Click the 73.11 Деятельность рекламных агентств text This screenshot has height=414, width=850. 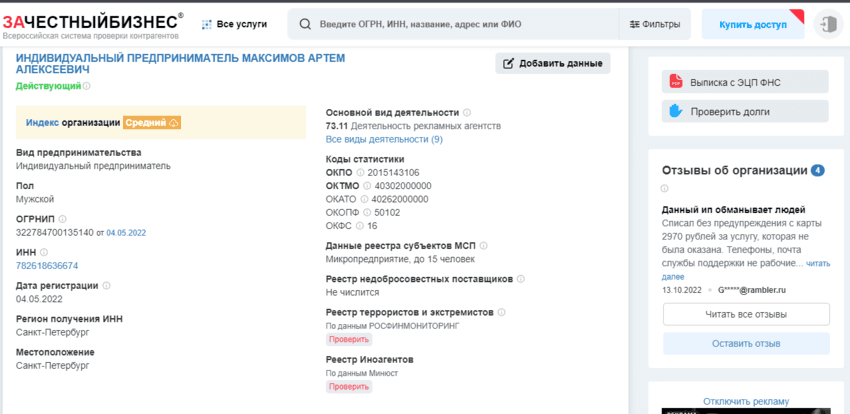[413, 126]
